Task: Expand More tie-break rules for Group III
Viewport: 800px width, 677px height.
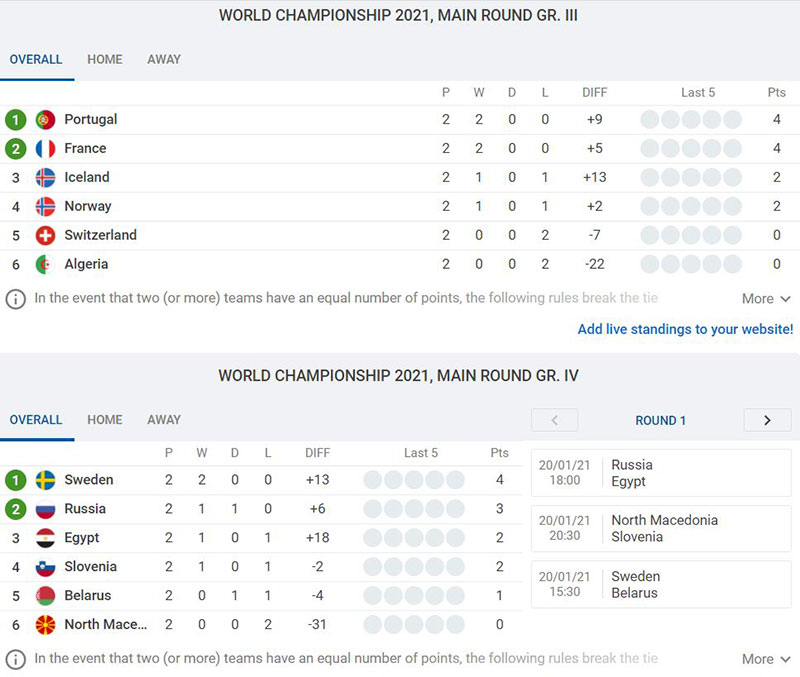Action: 766,298
